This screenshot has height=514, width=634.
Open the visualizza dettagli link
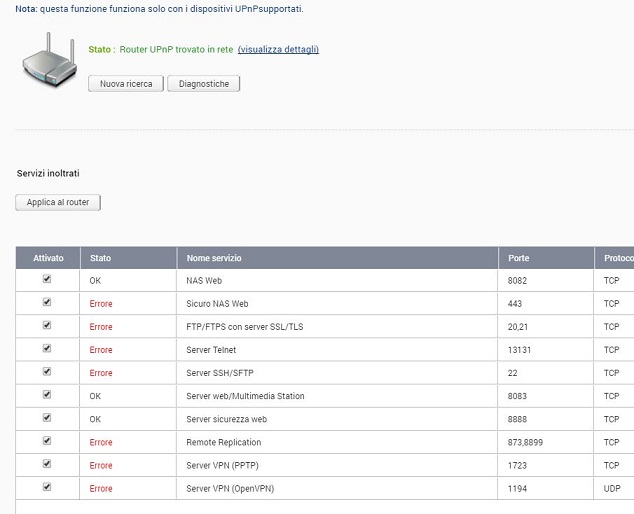point(278,49)
